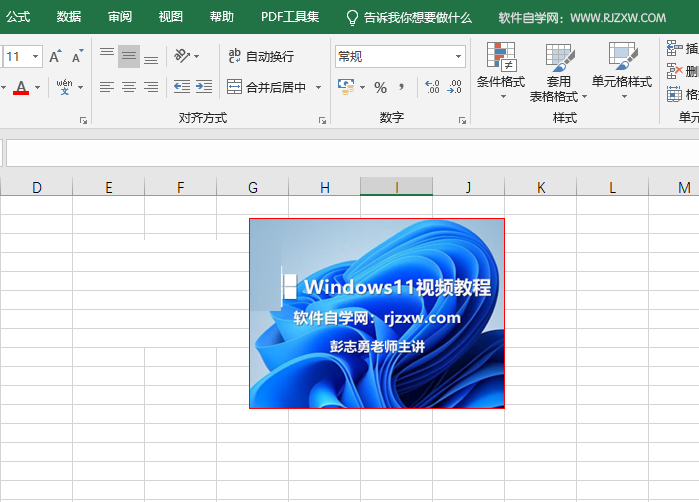Open 单元格样式 cell styles gallery
The height and width of the screenshot is (502, 699).
pyautogui.click(x=622, y=71)
